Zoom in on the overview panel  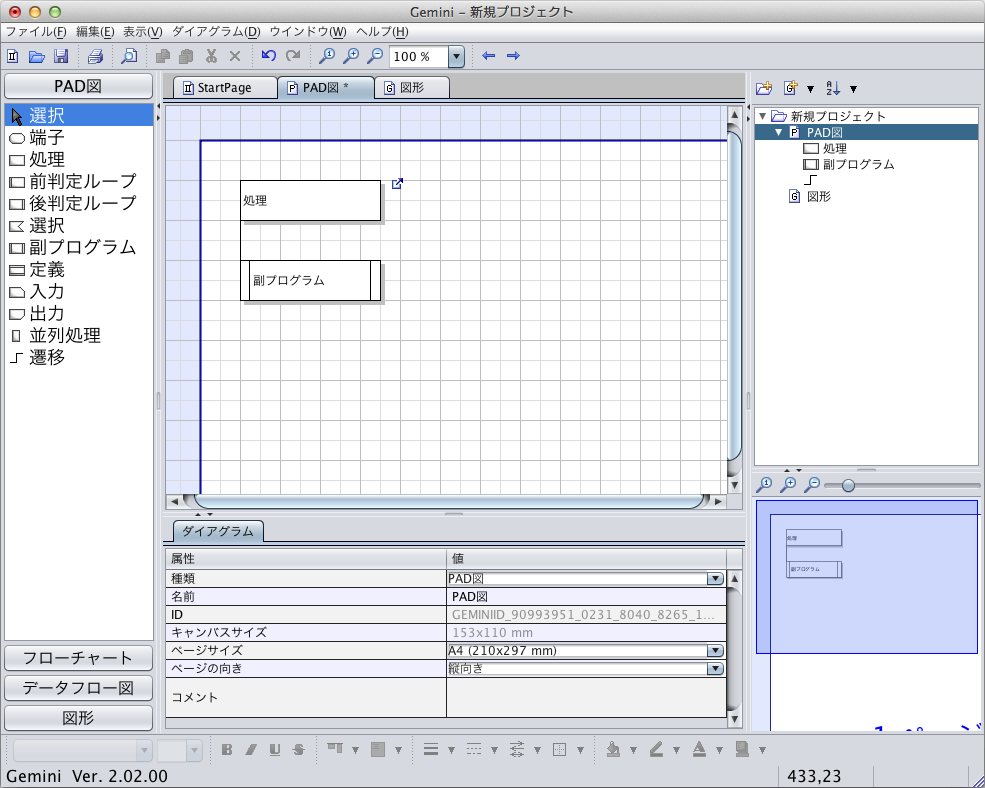(788, 484)
